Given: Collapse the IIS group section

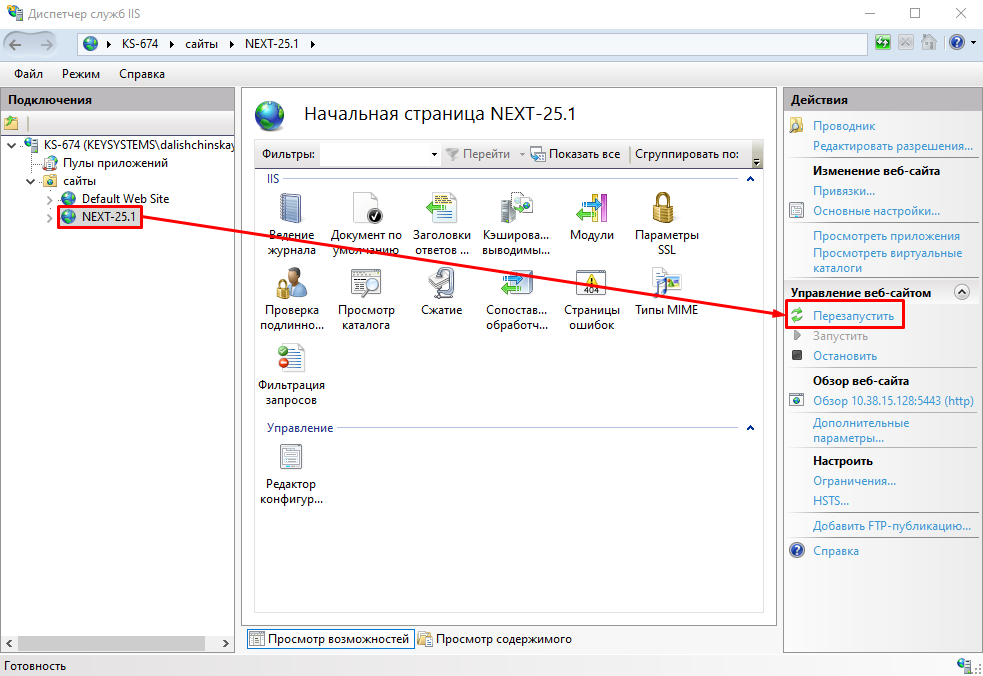Looking at the screenshot, I should [750, 179].
